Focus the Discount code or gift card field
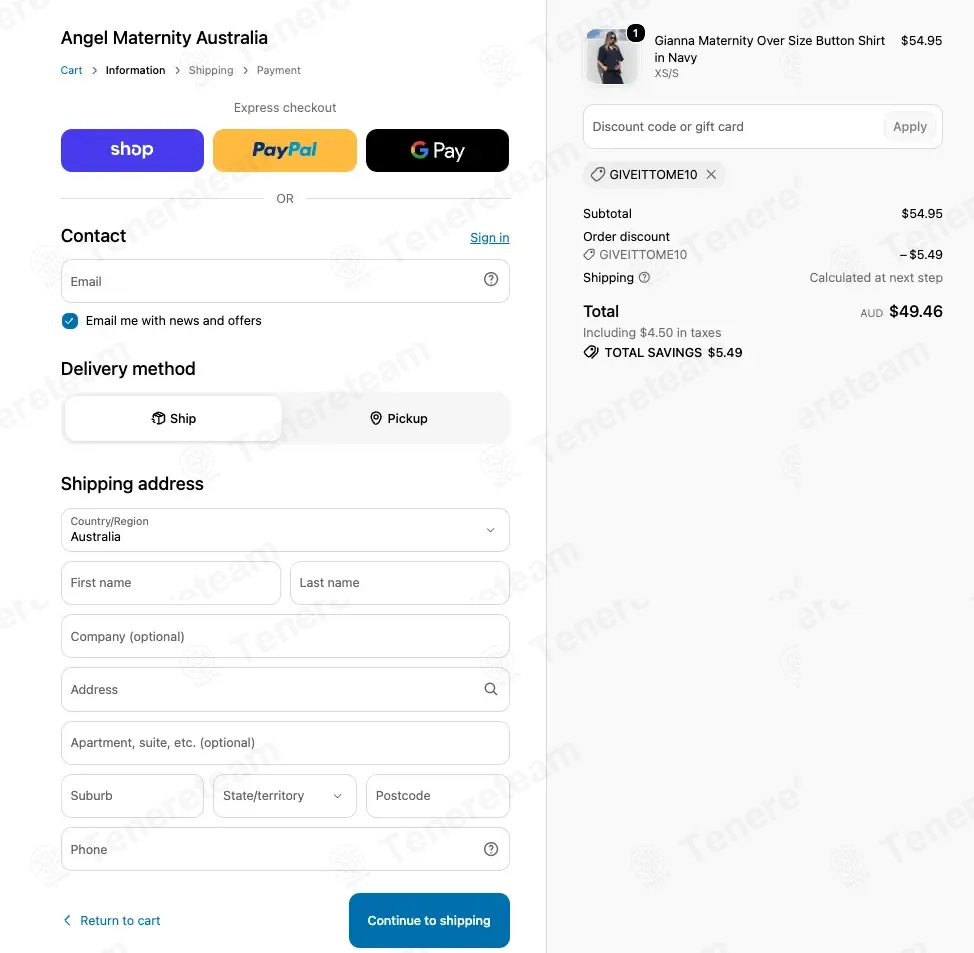This screenshot has width=974, height=953. pyautogui.click(x=733, y=127)
